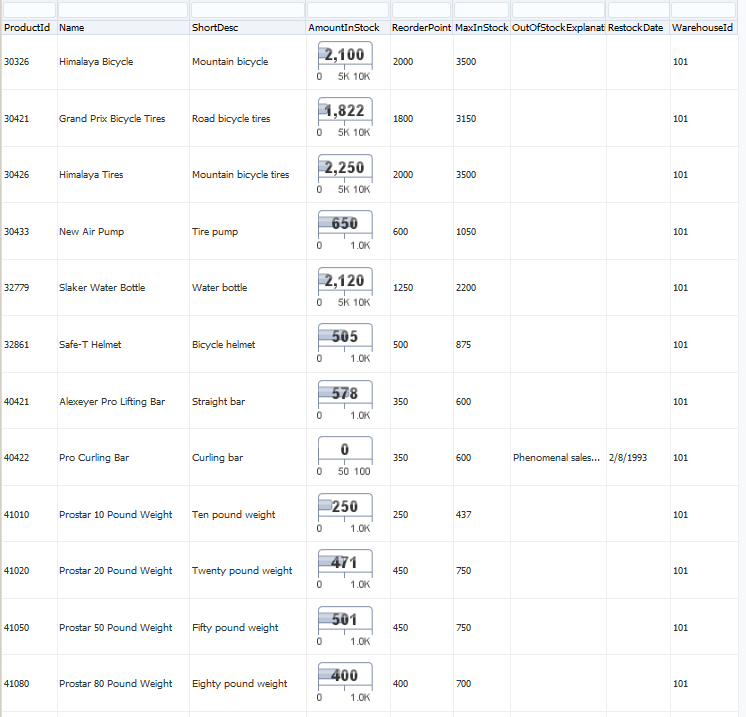Image resolution: width=746 pixels, height=717 pixels.
Task: Click the 2,250 stock gauge for Himalaya Tires
Action: (x=345, y=175)
